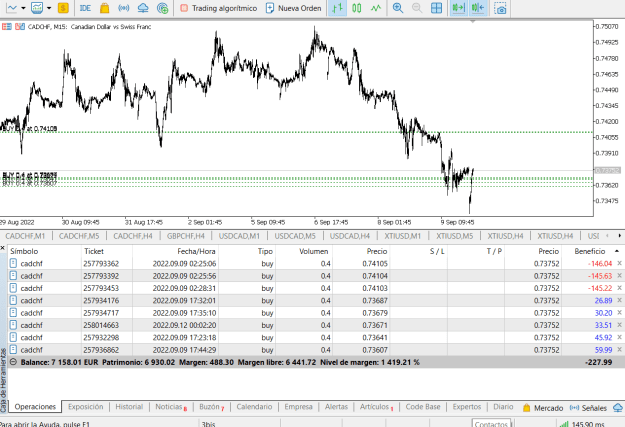625x427 pixels.
Task: Open Mercado from the bottom bar
Action: click(543, 408)
